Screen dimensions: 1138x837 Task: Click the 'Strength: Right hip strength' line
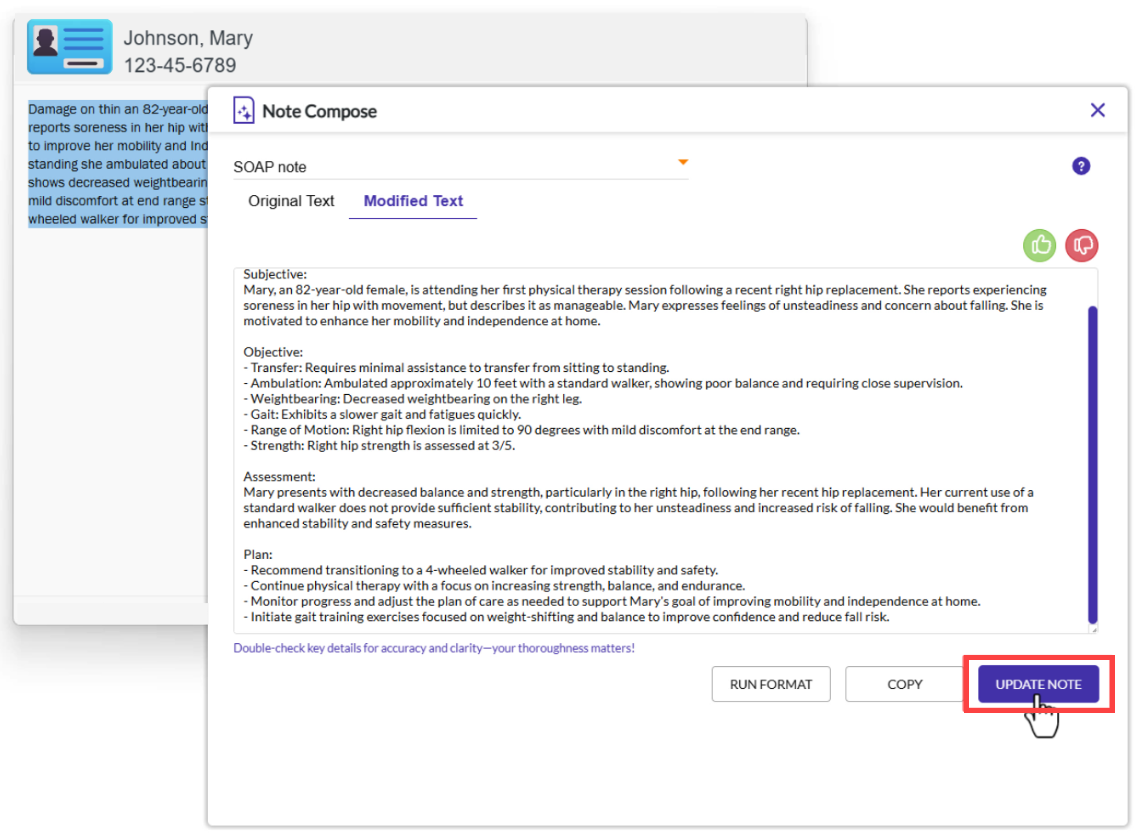click(379, 446)
